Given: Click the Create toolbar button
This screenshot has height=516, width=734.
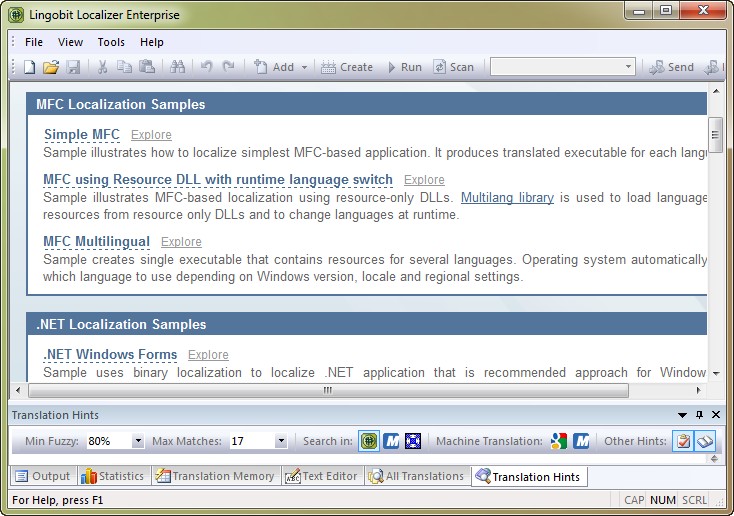Looking at the screenshot, I should (x=347, y=67).
